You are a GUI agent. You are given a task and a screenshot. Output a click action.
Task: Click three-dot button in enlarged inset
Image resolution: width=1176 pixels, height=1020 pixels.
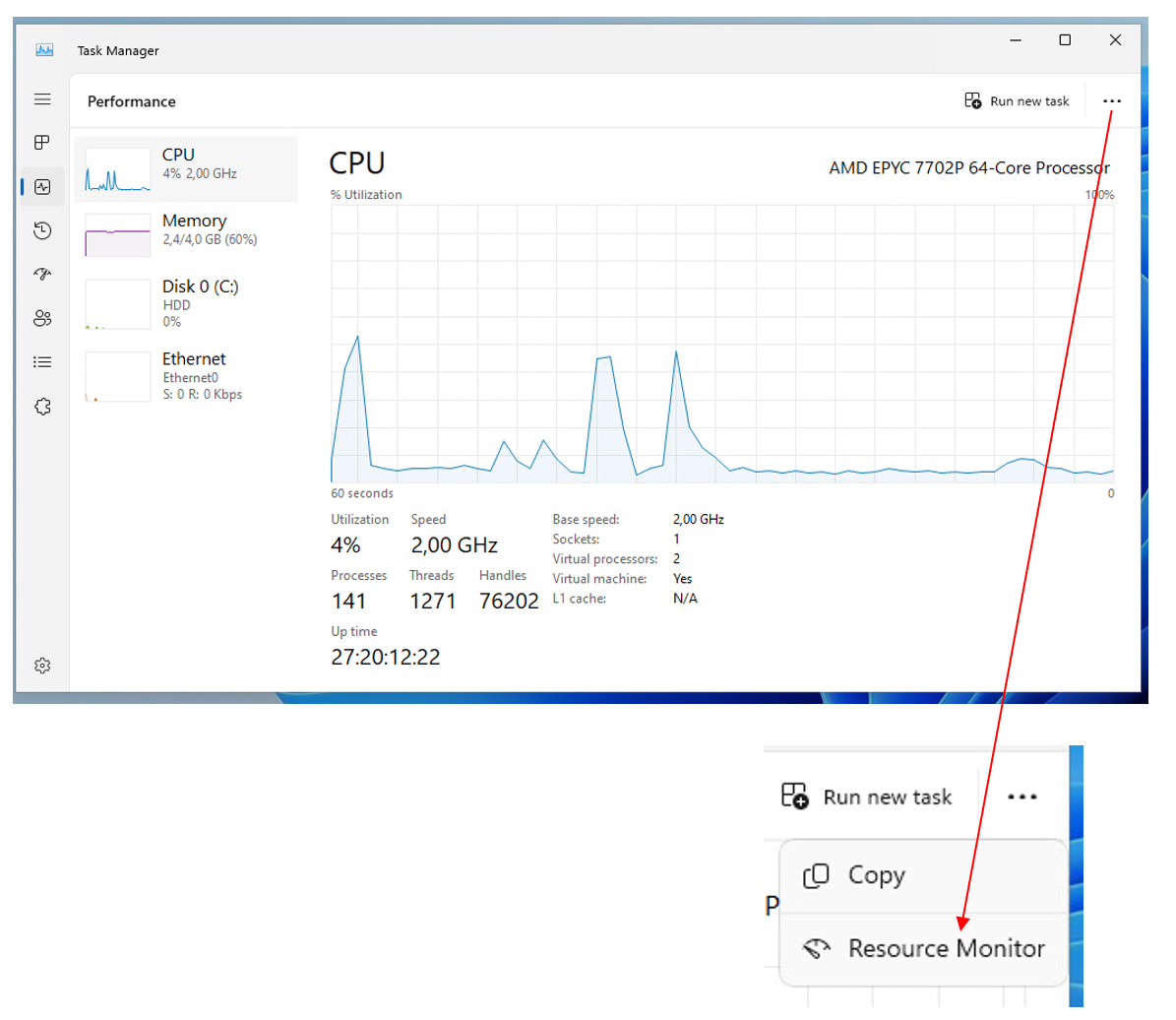click(1022, 797)
